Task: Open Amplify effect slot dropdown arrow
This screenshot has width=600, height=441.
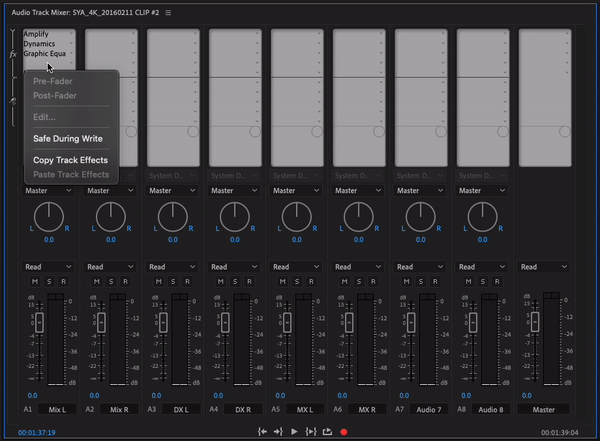Action: tap(72, 34)
